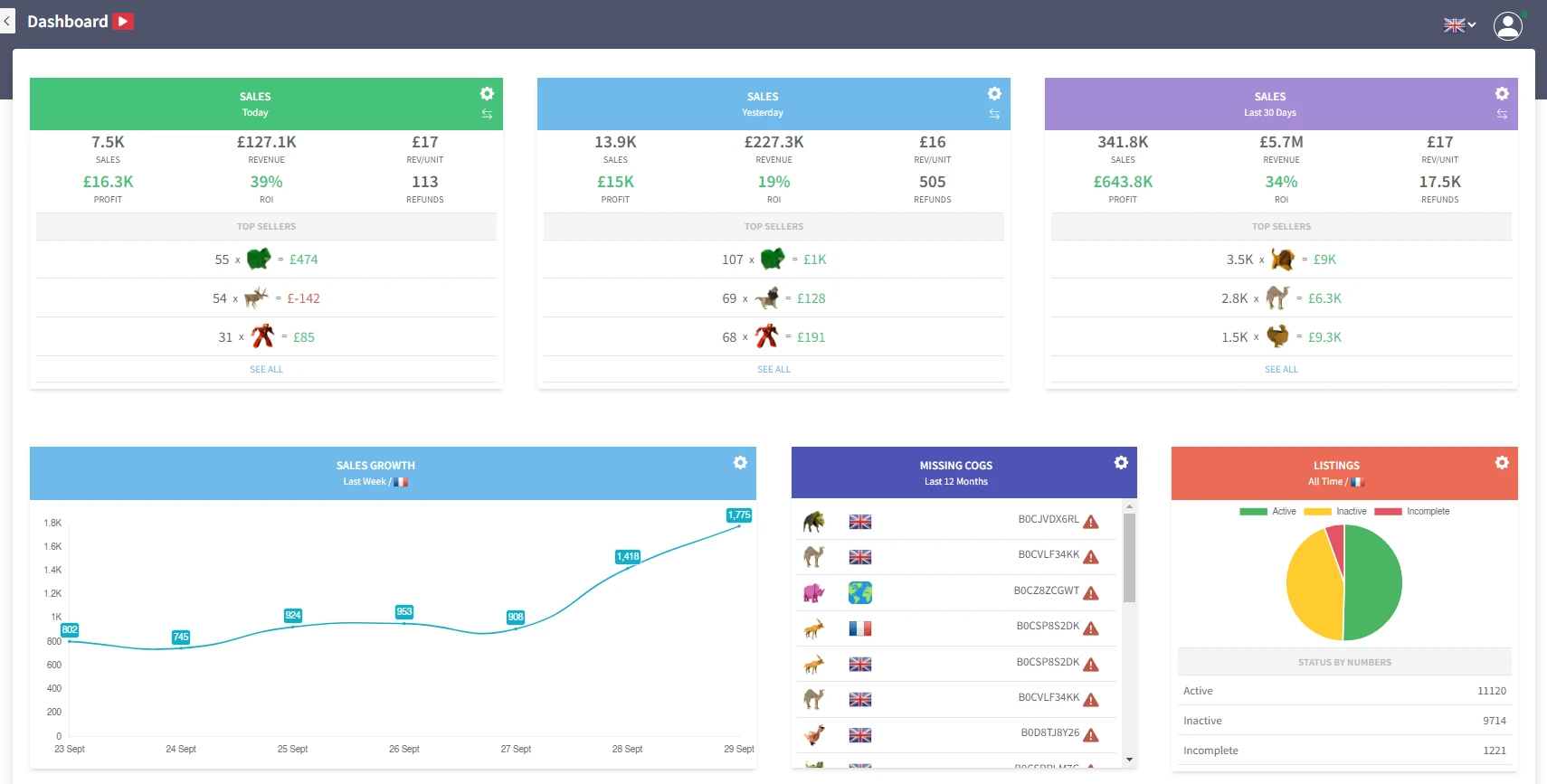Viewport: 1547px width, 784px height.
Task: Click swap arrows icon on Last 30 Days card
Action: 1502,114
